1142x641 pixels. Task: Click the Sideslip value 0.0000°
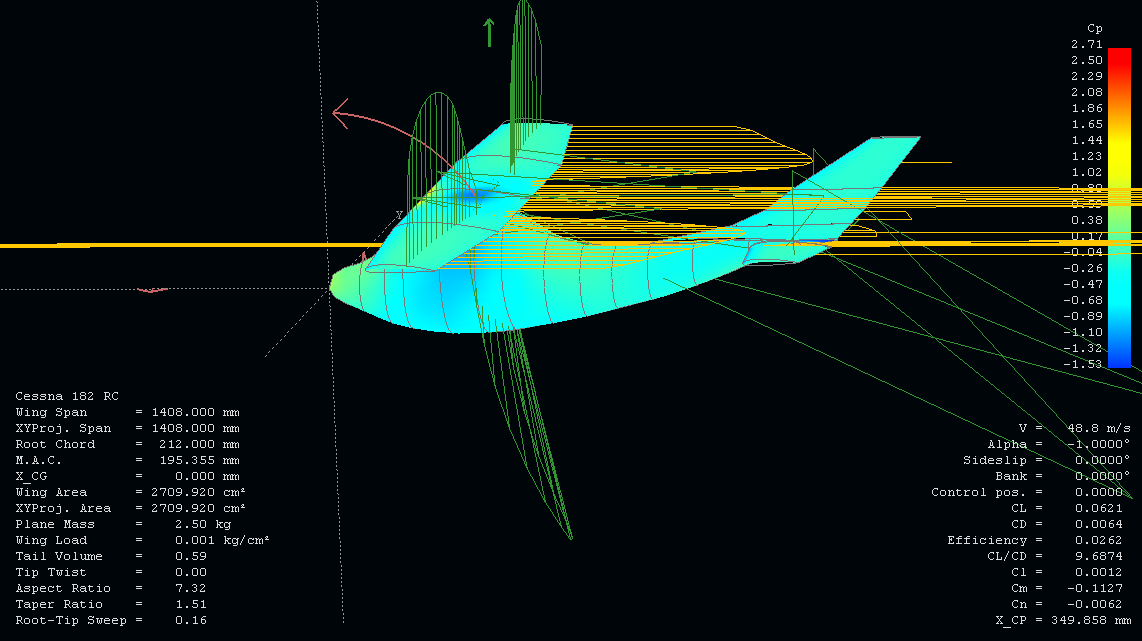pyautogui.click(x=1103, y=460)
